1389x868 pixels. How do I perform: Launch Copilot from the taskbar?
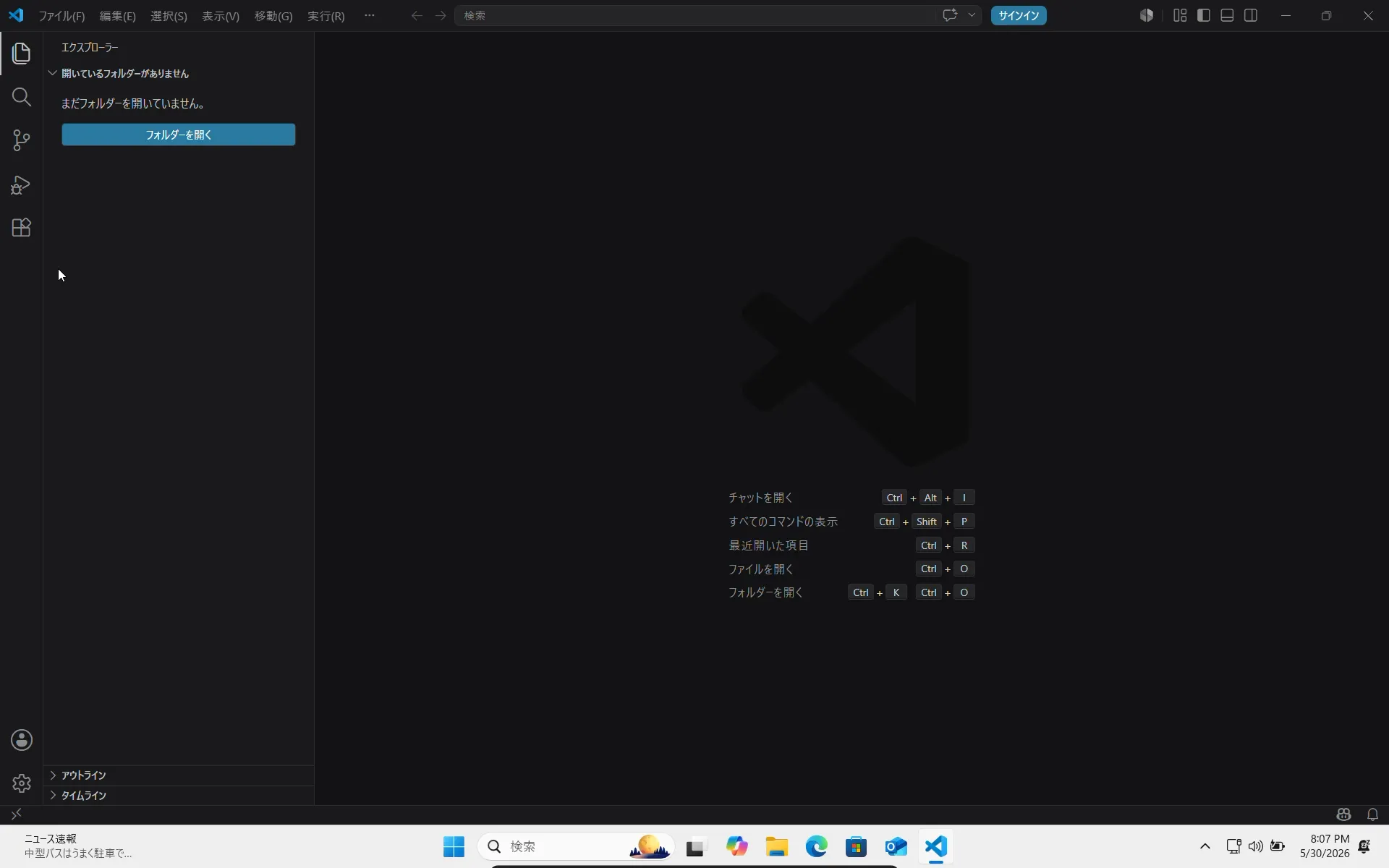pos(736,846)
